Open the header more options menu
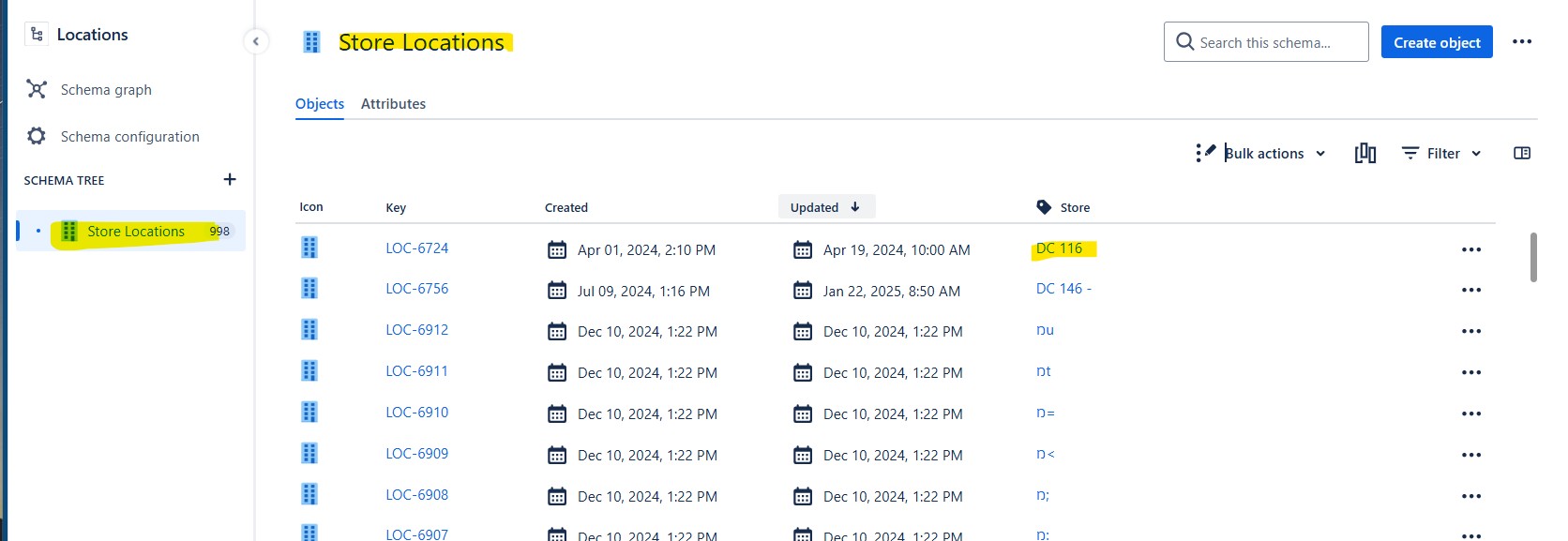1568x541 pixels. click(1522, 41)
